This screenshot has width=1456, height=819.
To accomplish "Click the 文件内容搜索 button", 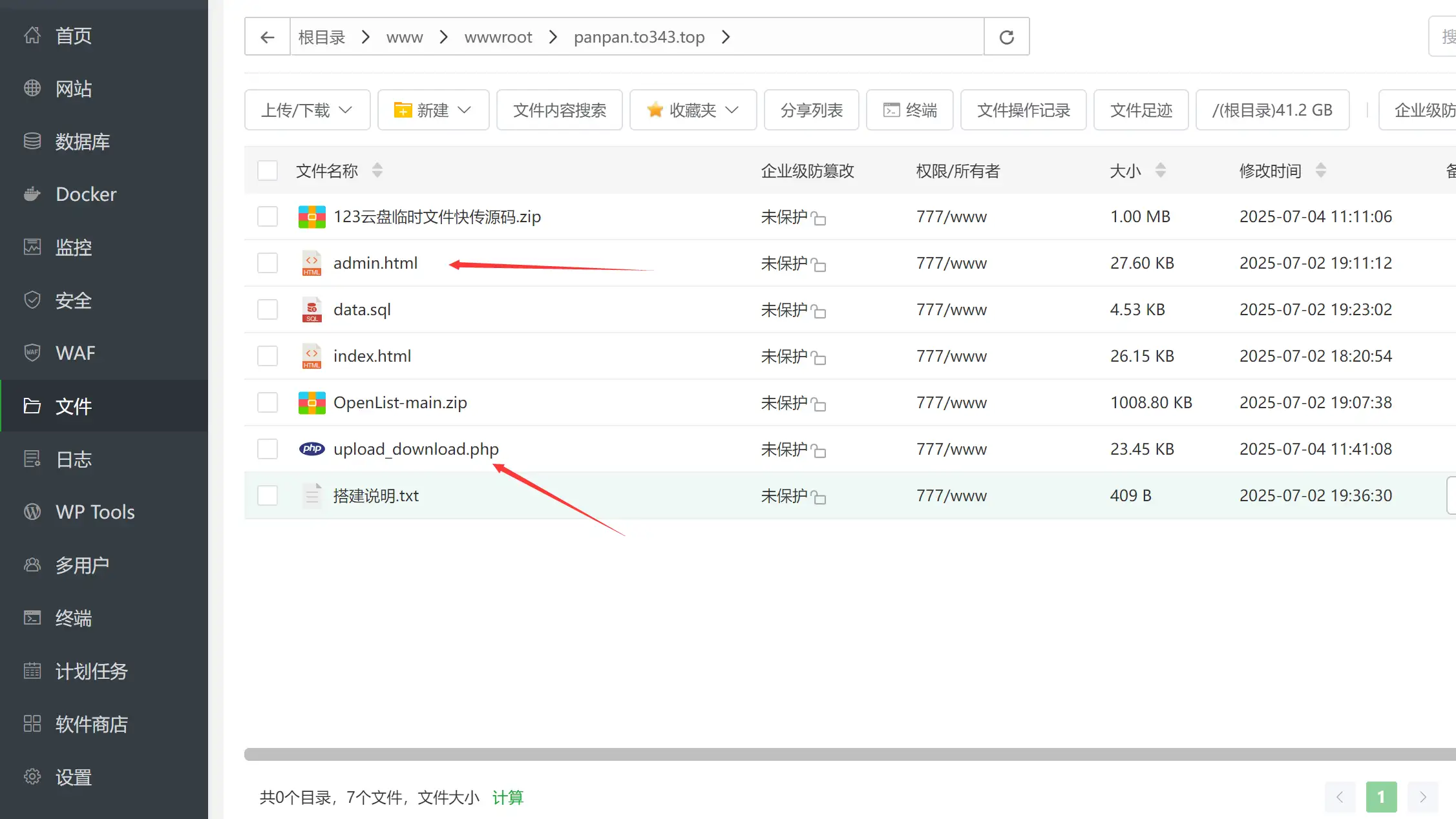I will (559, 110).
